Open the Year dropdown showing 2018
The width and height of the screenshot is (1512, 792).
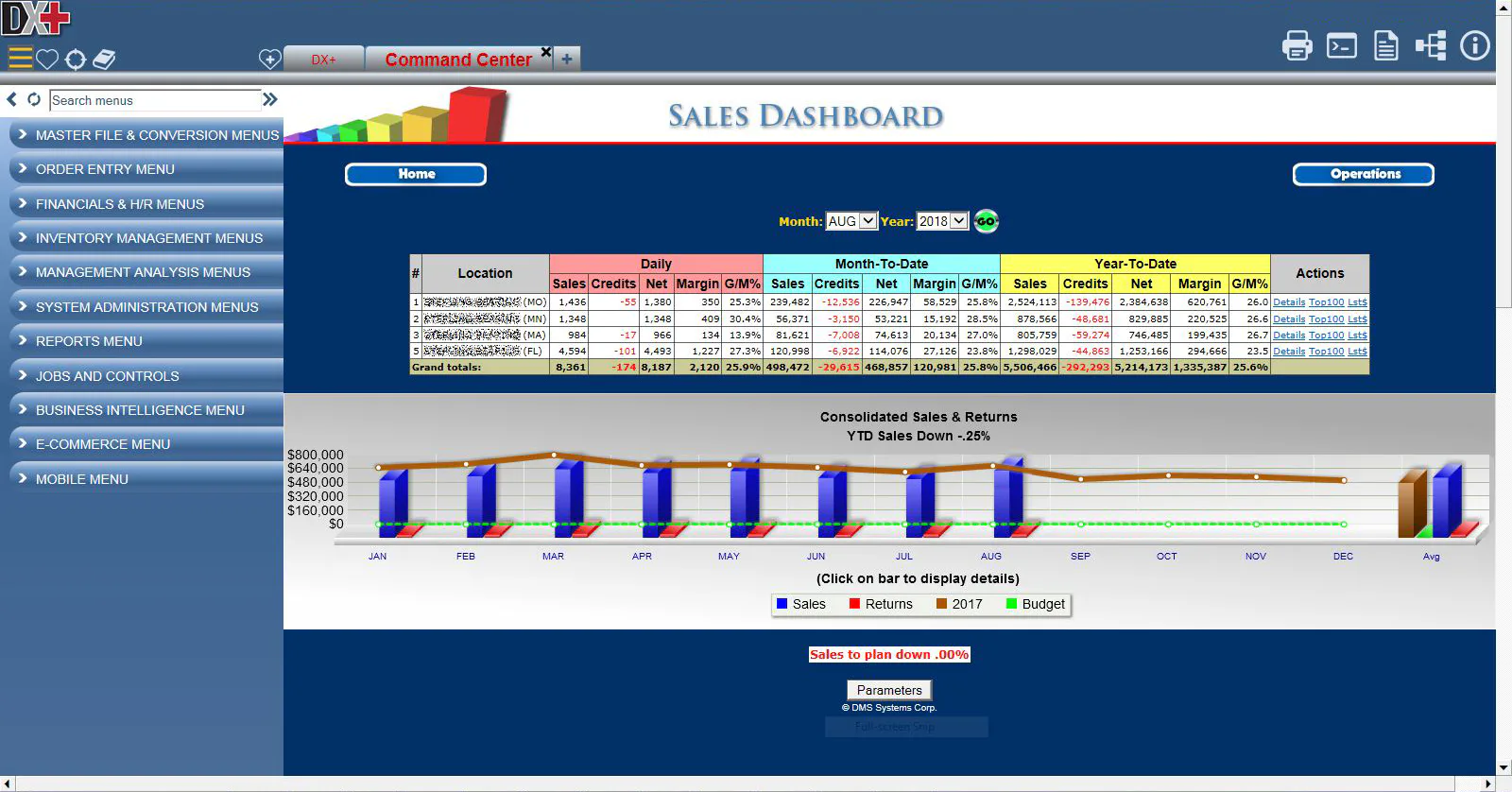942,221
